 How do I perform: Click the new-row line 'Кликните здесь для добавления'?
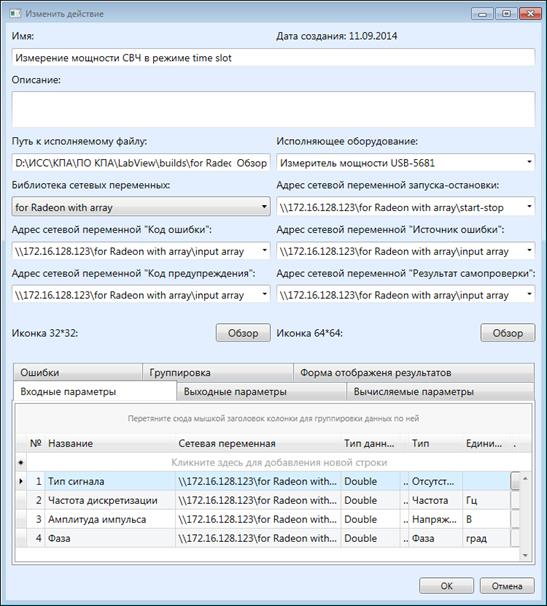tap(279, 462)
